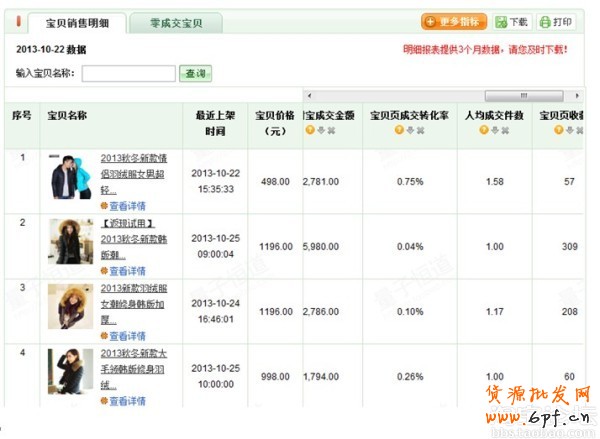The image size is (600, 439).
Task: Click the scrollbar's left arrow above the table
Action: [308, 96]
